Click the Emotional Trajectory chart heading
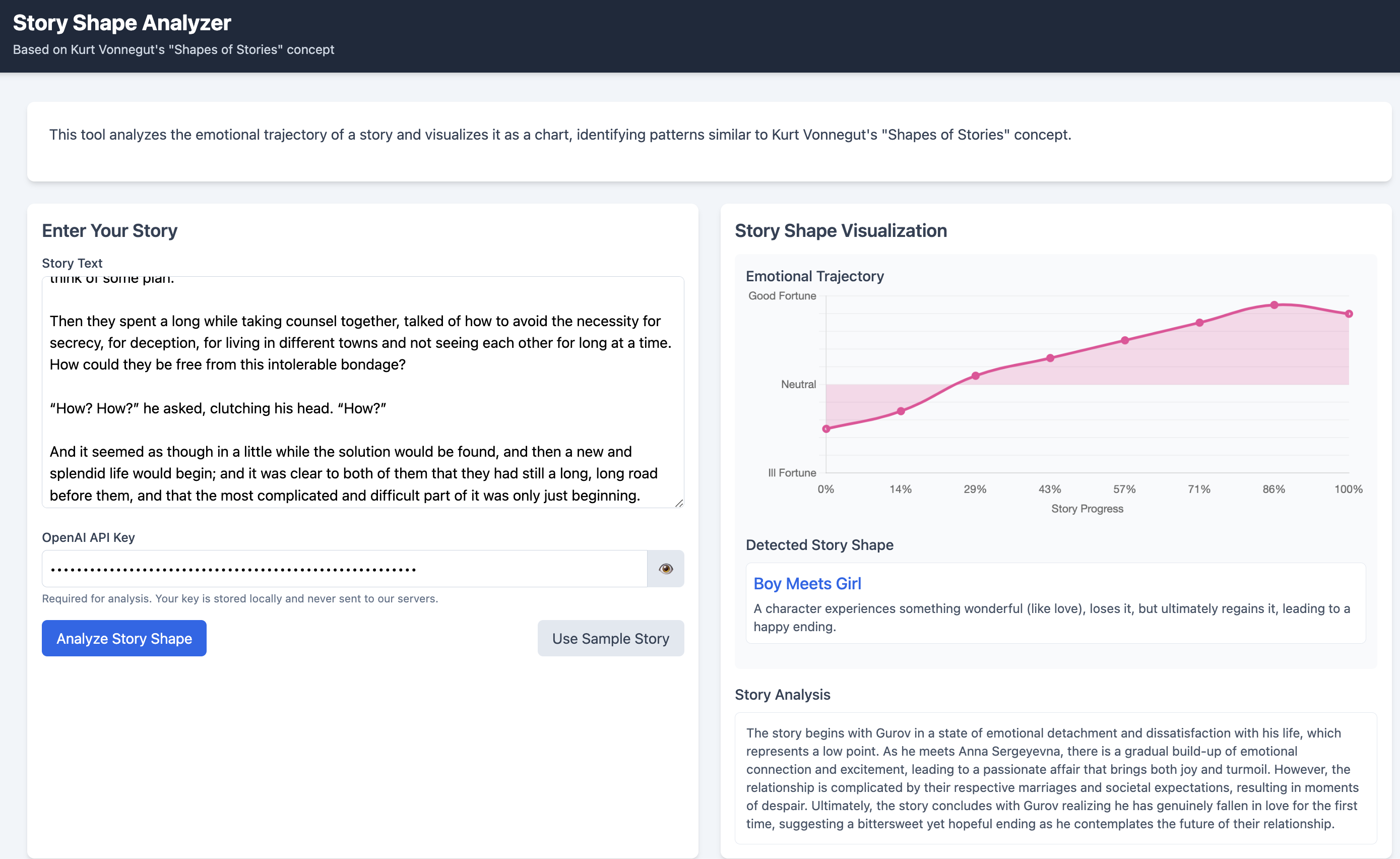This screenshot has width=1400, height=859. pos(814,276)
